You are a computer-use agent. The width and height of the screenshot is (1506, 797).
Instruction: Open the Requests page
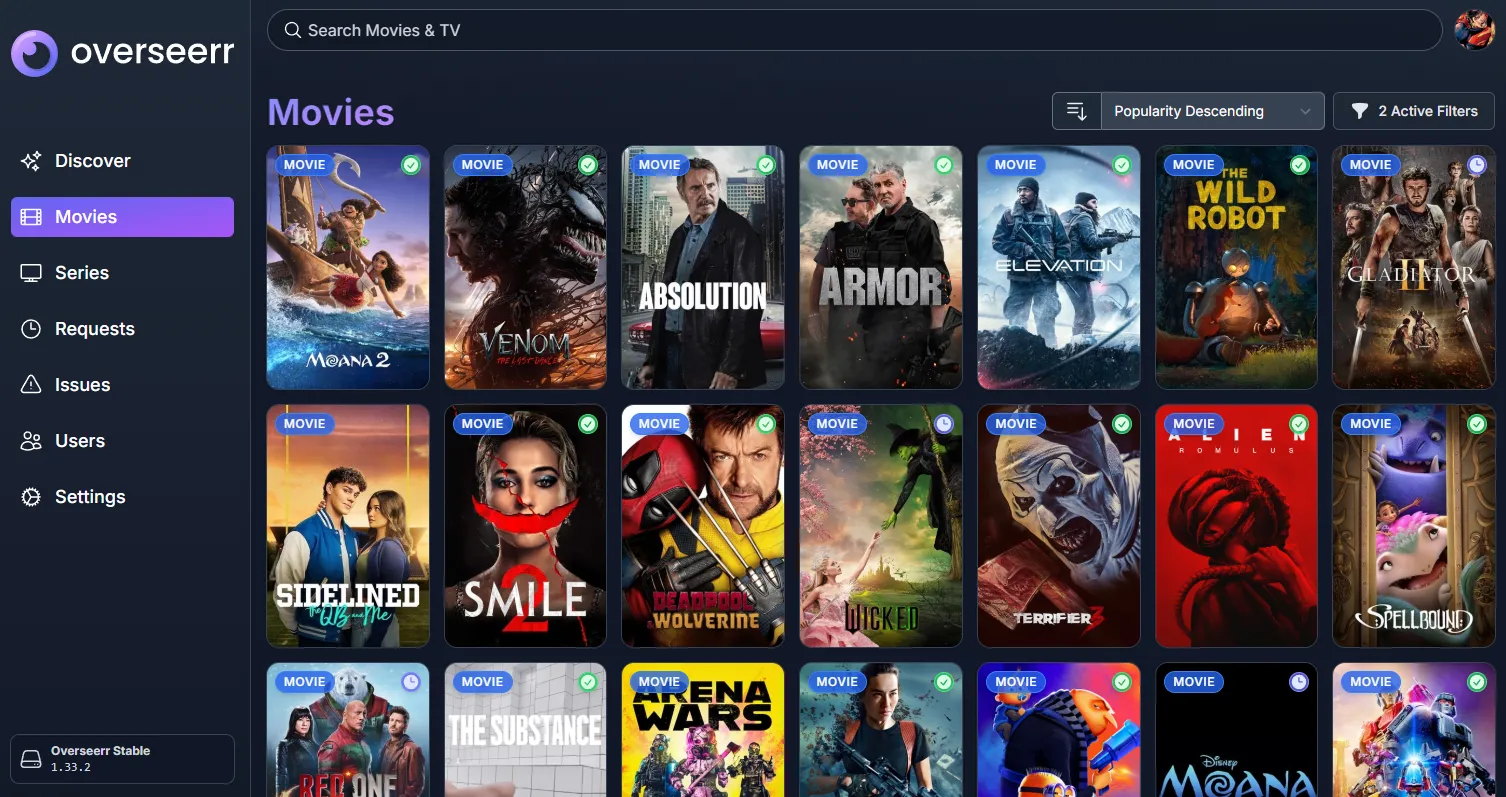(x=94, y=329)
